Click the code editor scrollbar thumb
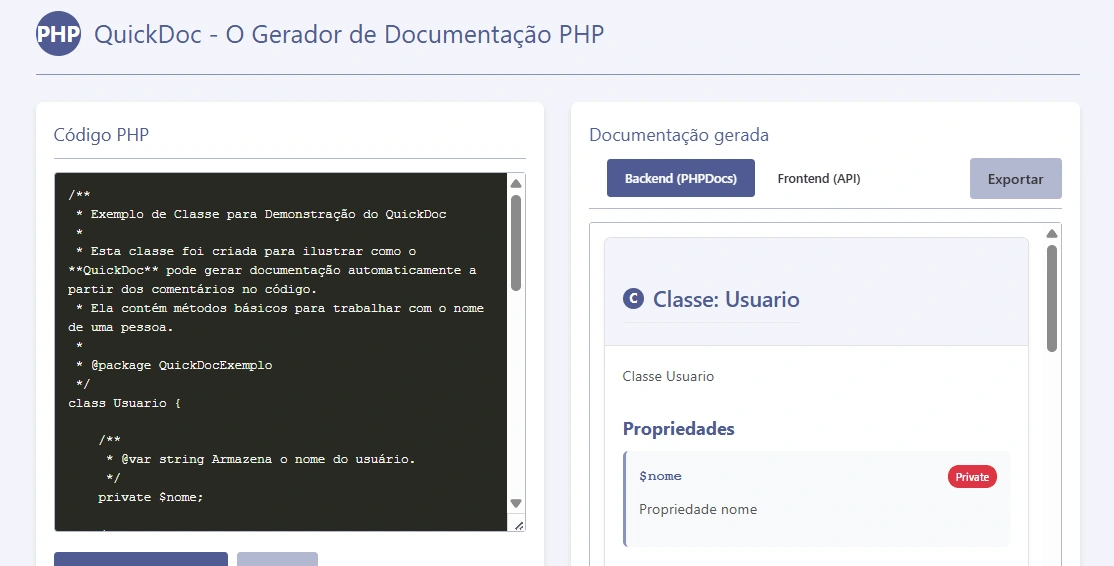 click(x=516, y=243)
